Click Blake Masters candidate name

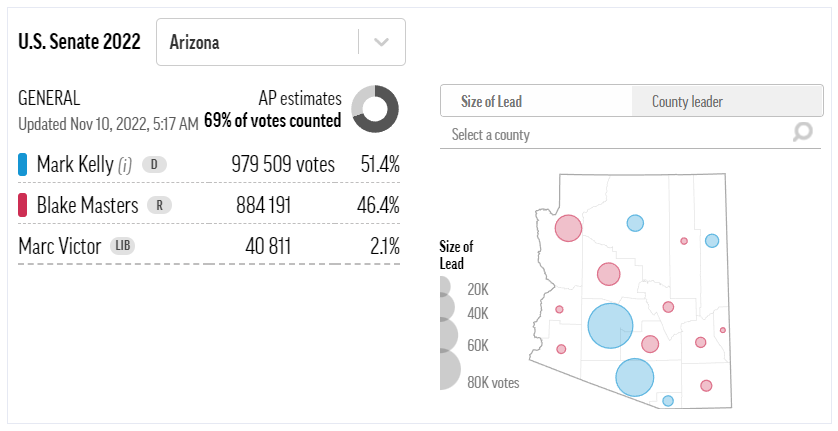(x=87, y=205)
